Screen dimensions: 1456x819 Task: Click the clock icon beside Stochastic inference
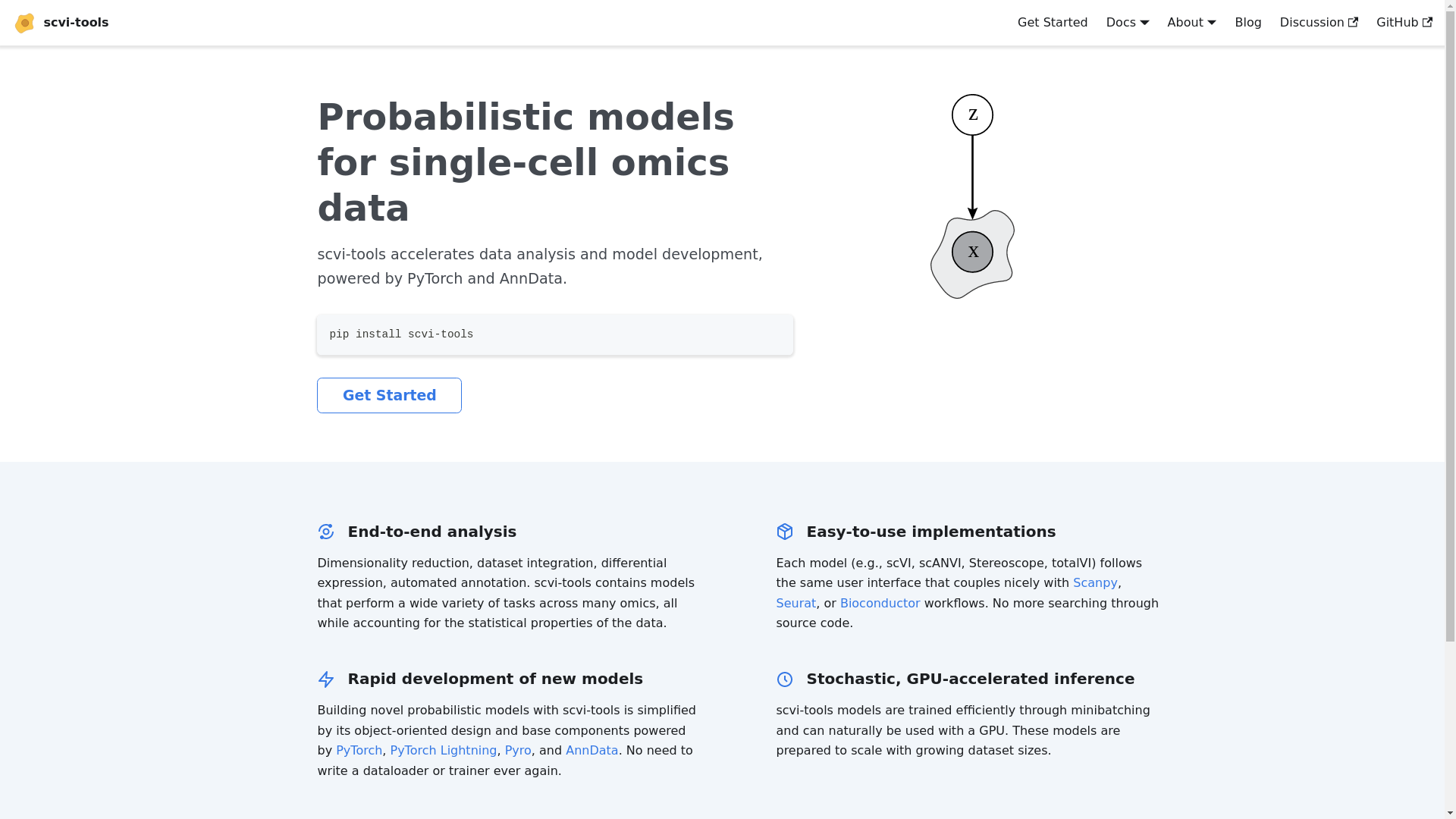click(x=785, y=679)
